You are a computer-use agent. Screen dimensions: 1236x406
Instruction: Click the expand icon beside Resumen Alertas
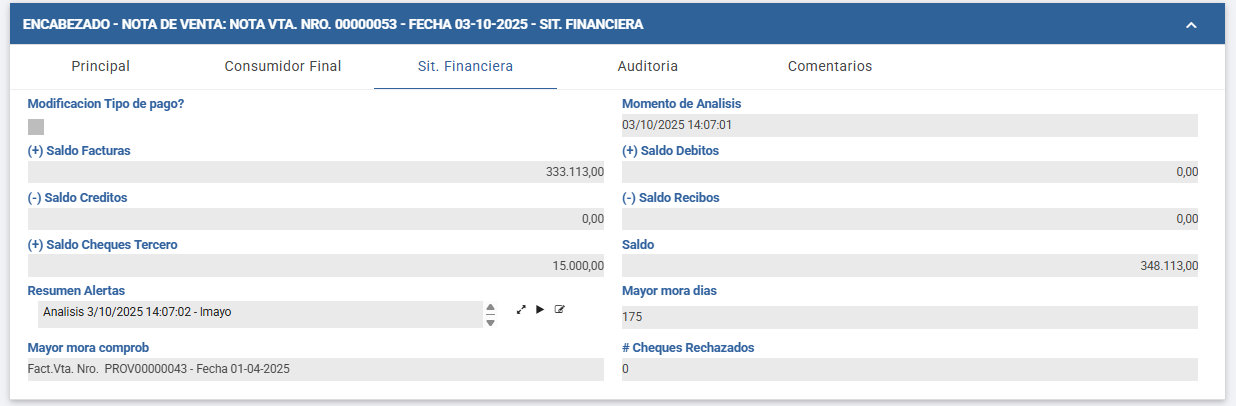[x=521, y=310]
